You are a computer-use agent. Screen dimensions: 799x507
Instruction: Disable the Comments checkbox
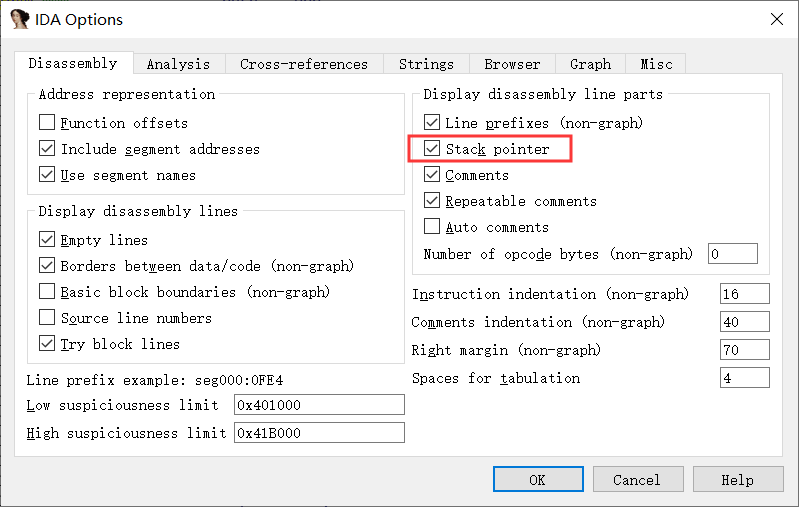click(x=432, y=174)
